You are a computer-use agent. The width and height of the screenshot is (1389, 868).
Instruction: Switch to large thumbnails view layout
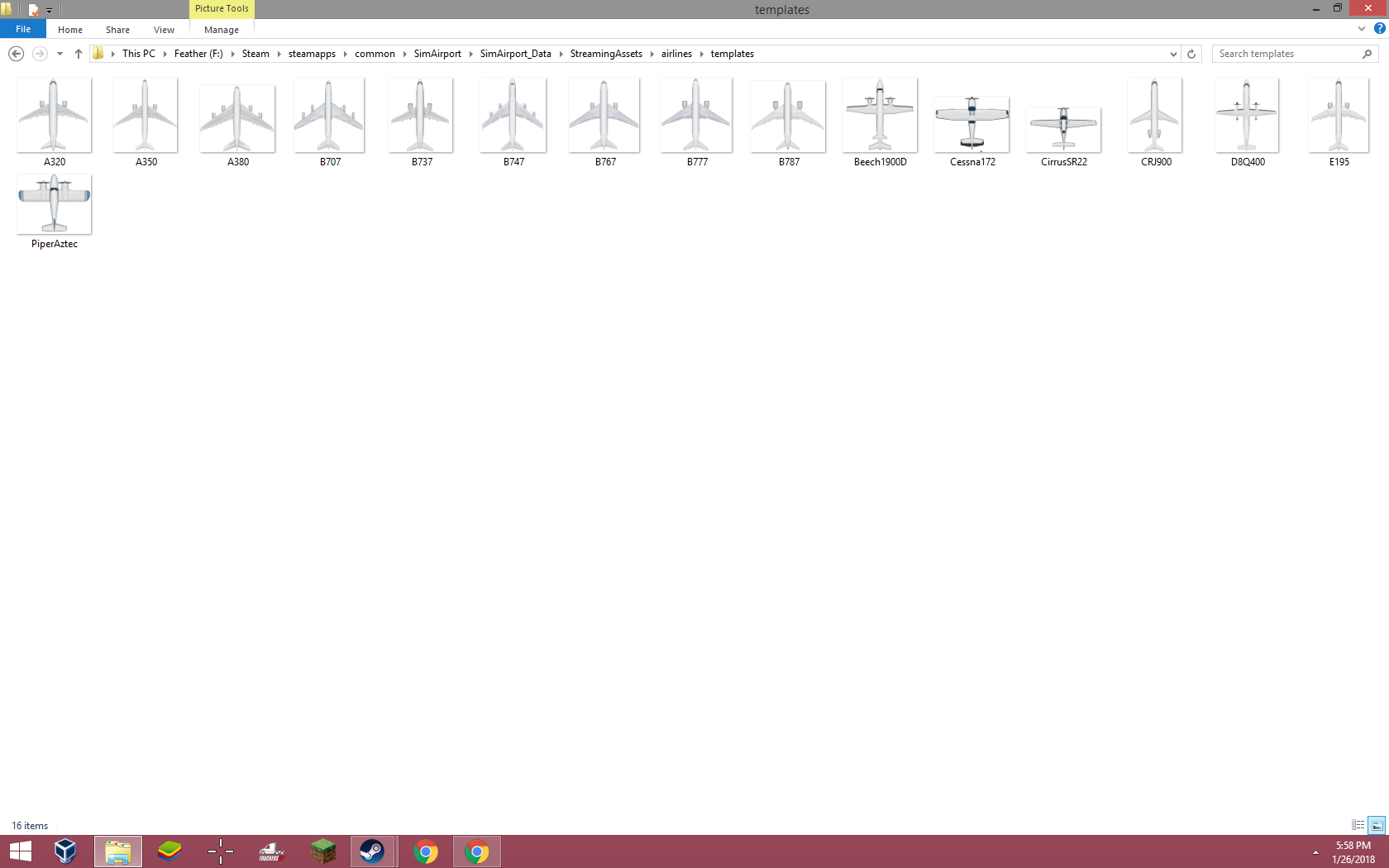tap(1377, 825)
